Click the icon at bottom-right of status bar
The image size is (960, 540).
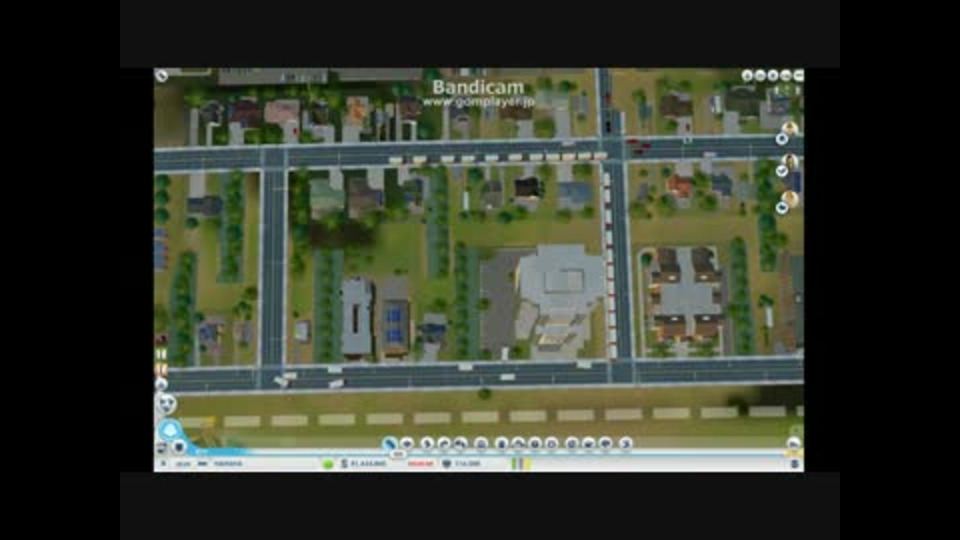pyautogui.click(x=794, y=464)
